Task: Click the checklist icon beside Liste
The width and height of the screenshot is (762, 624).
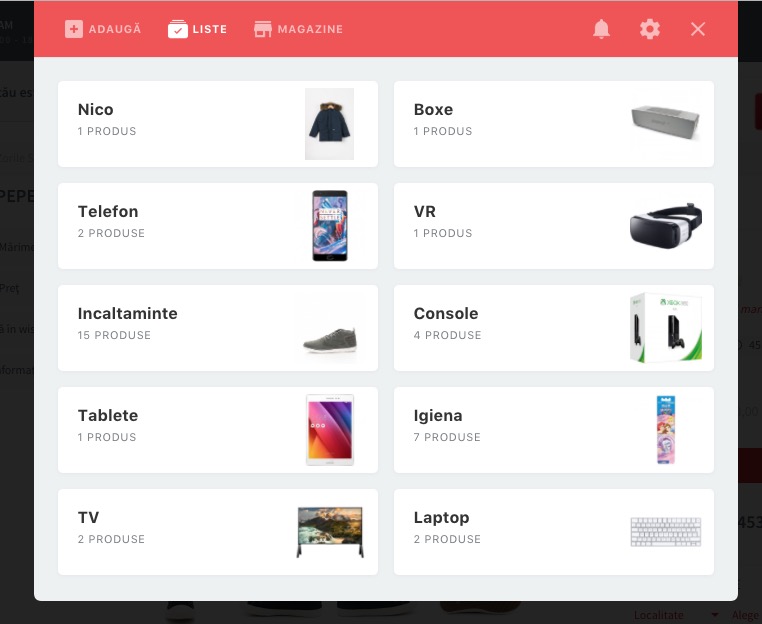Action: coord(178,29)
